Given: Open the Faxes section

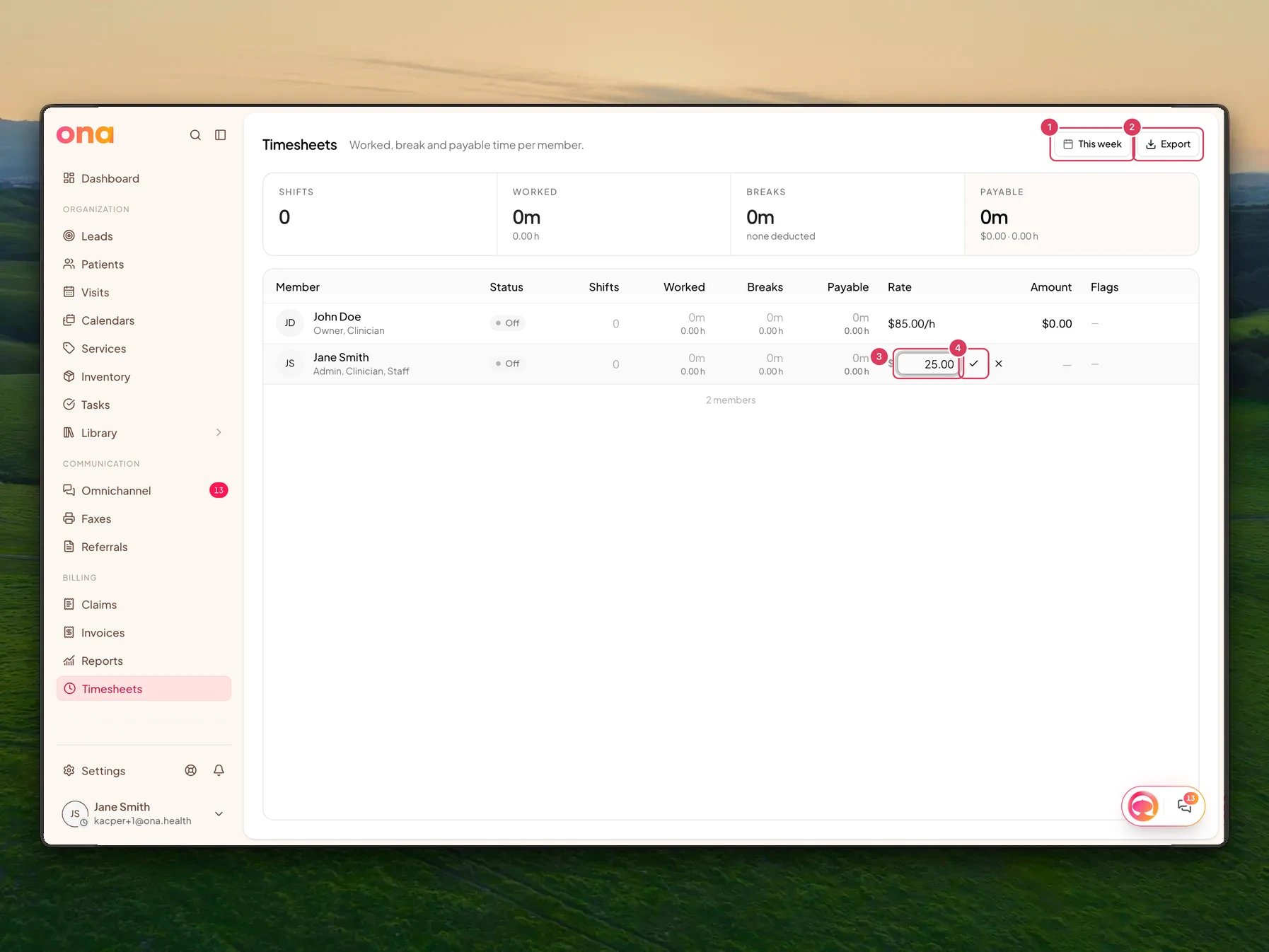Looking at the screenshot, I should [x=144, y=519].
